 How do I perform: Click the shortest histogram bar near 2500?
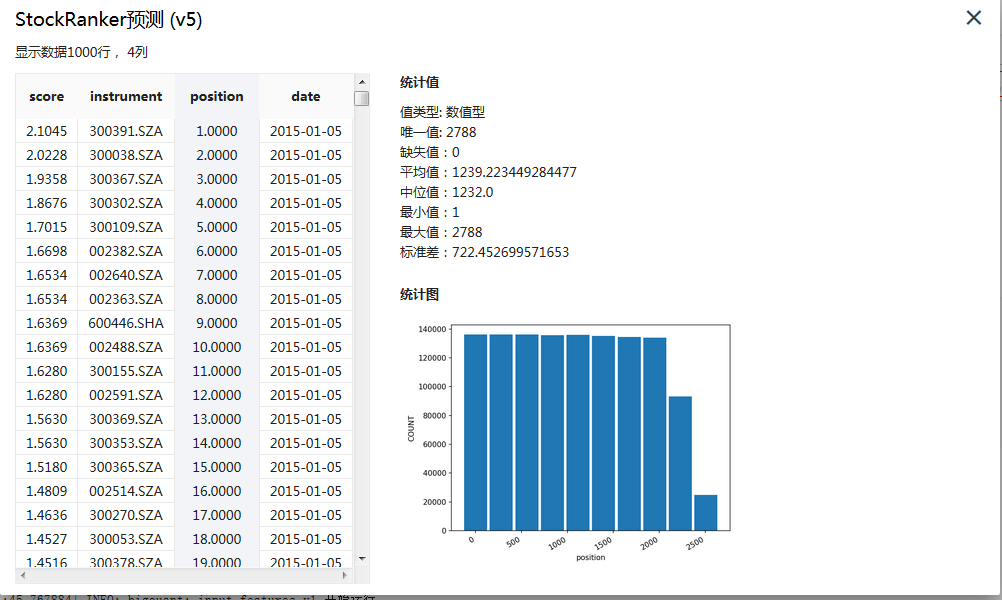click(x=705, y=512)
